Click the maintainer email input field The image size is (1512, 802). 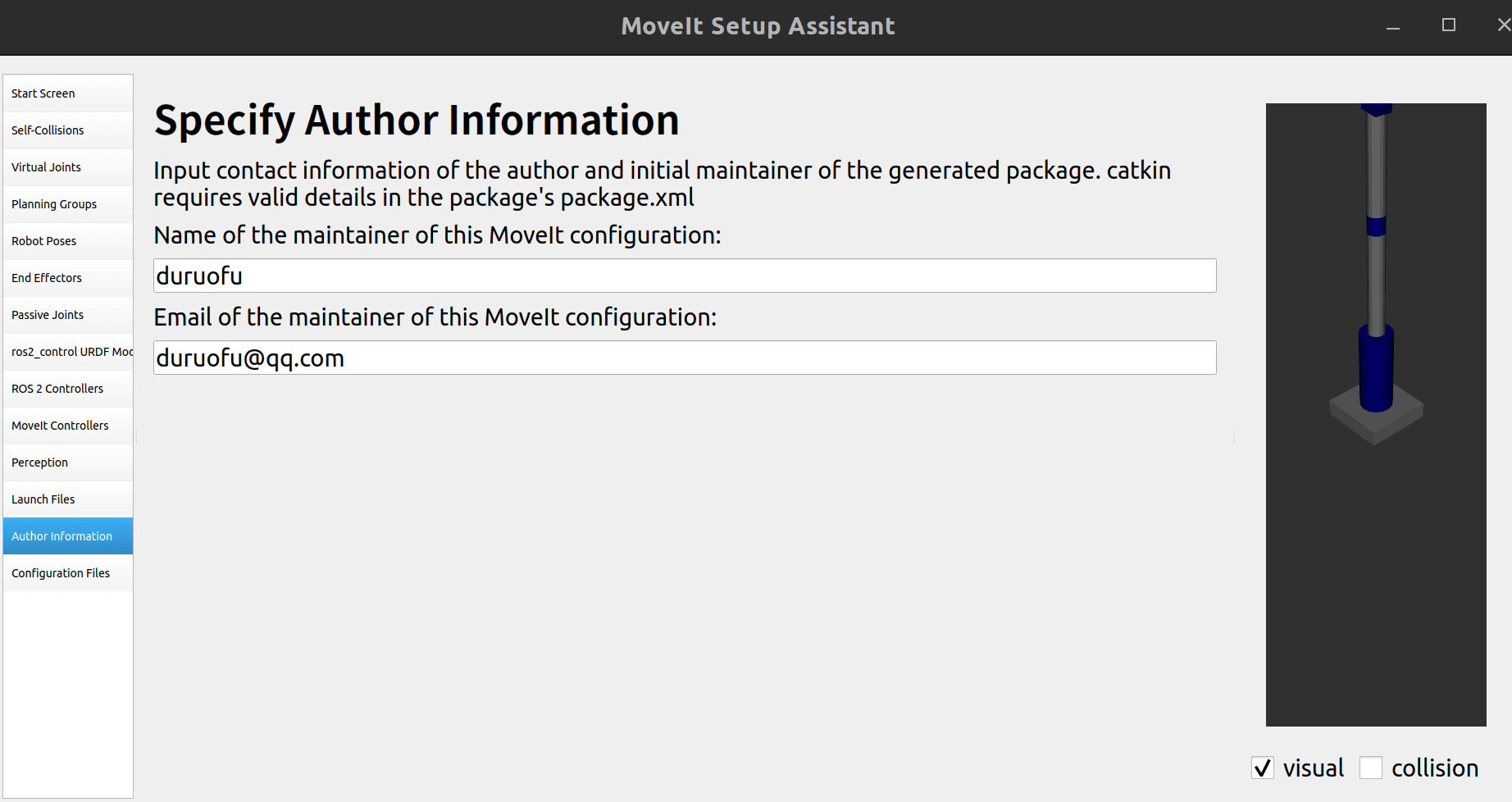point(684,358)
